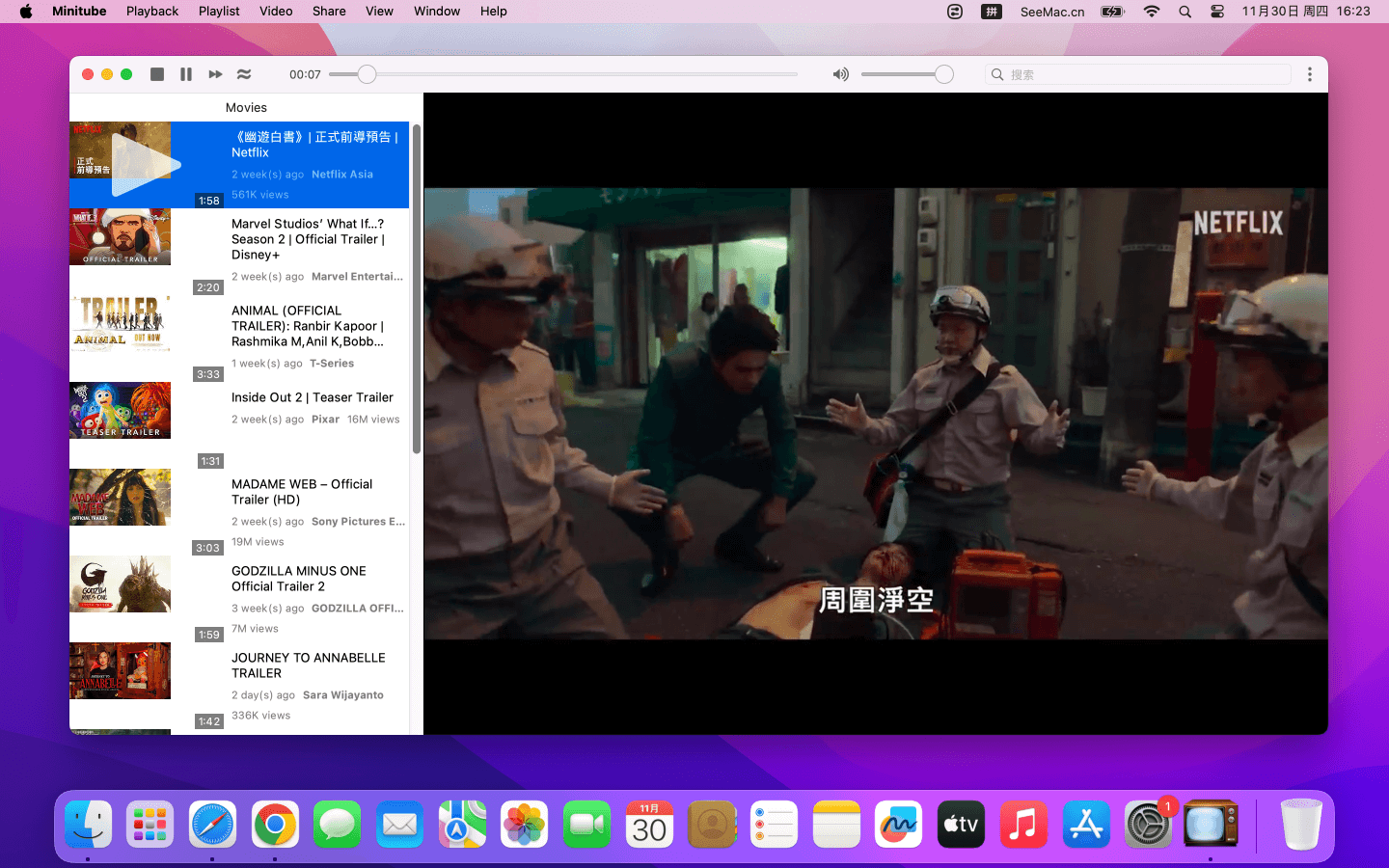This screenshot has width=1389, height=868.
Task: Open the Playlist menu
Action: pyautogui.click(x=219, y=12)
